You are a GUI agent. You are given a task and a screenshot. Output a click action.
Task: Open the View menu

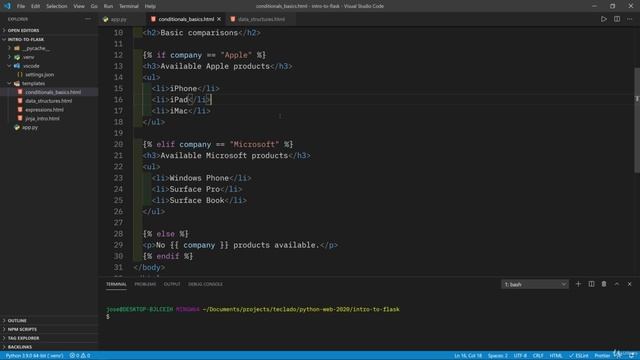coord(79,6)
